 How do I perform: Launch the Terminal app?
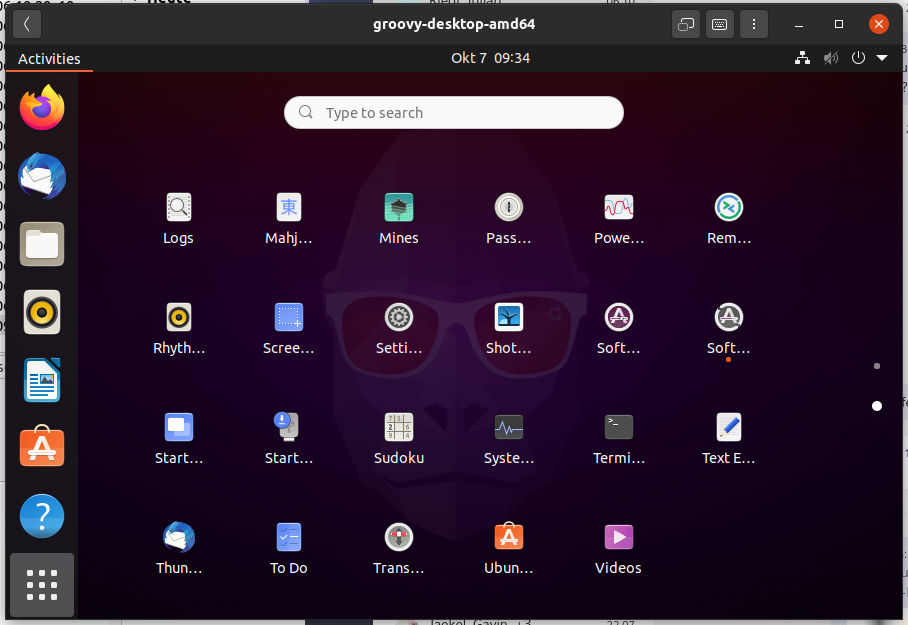[618, 439]
